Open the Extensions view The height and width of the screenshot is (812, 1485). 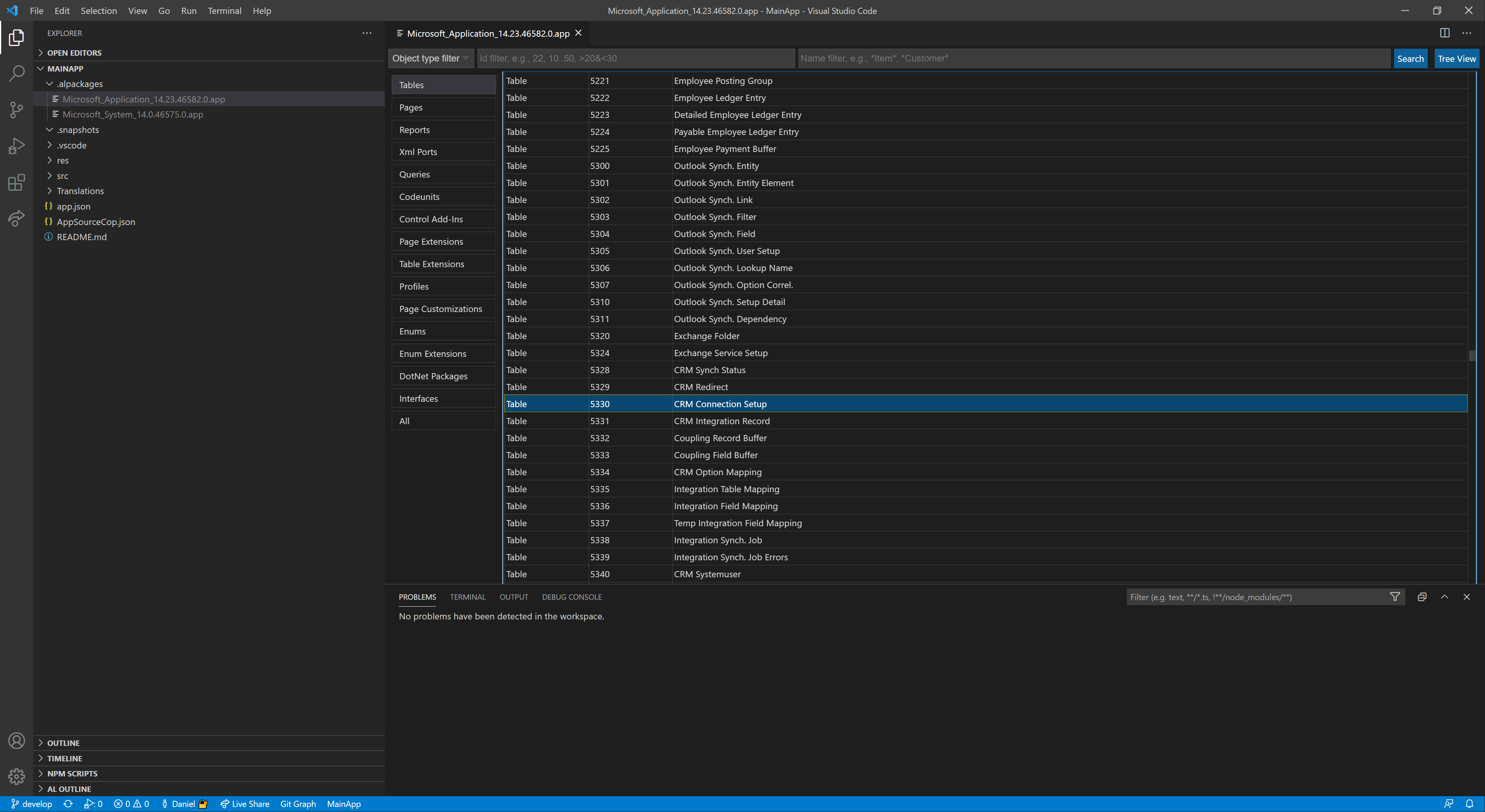point(16,182)
